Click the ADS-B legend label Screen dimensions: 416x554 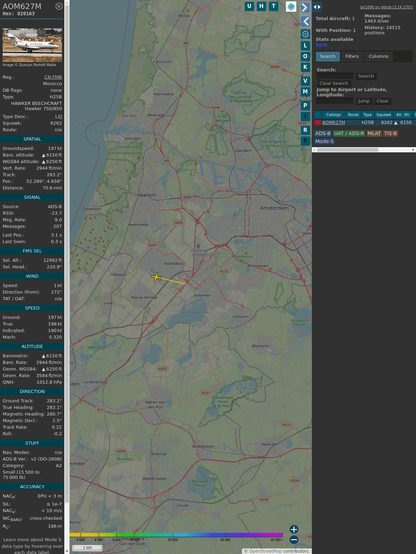[323, 133]
